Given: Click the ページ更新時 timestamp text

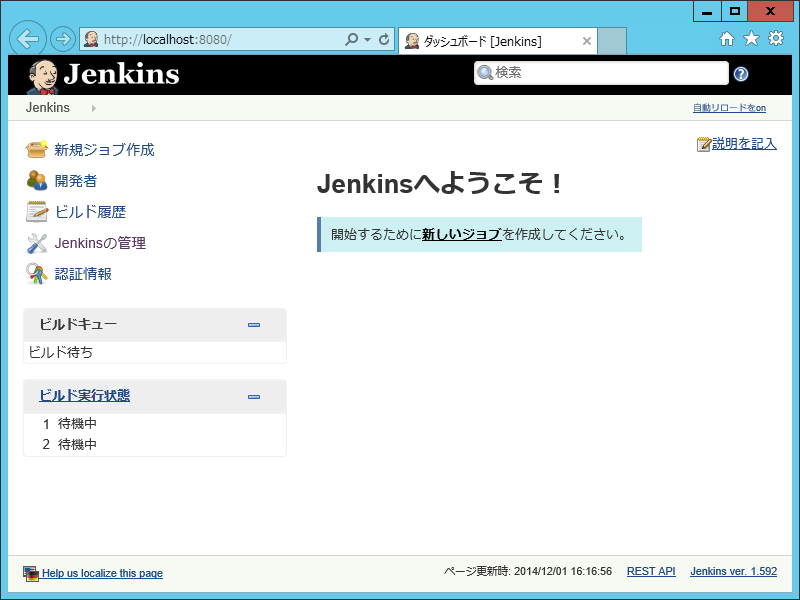Looking at the screenshot, I should [x=528, y=571].
